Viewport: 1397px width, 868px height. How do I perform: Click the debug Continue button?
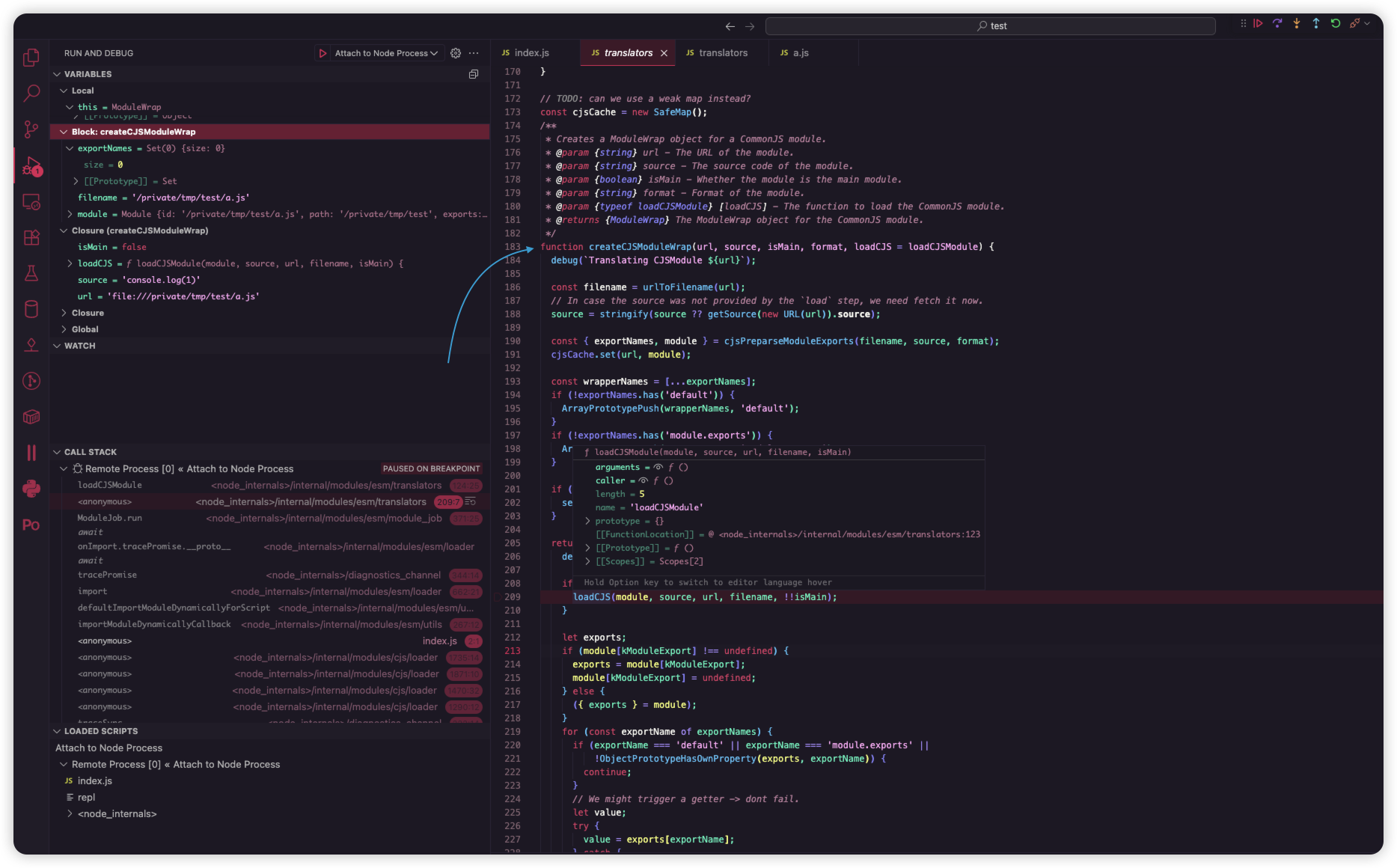click(x=1259, y=24)
